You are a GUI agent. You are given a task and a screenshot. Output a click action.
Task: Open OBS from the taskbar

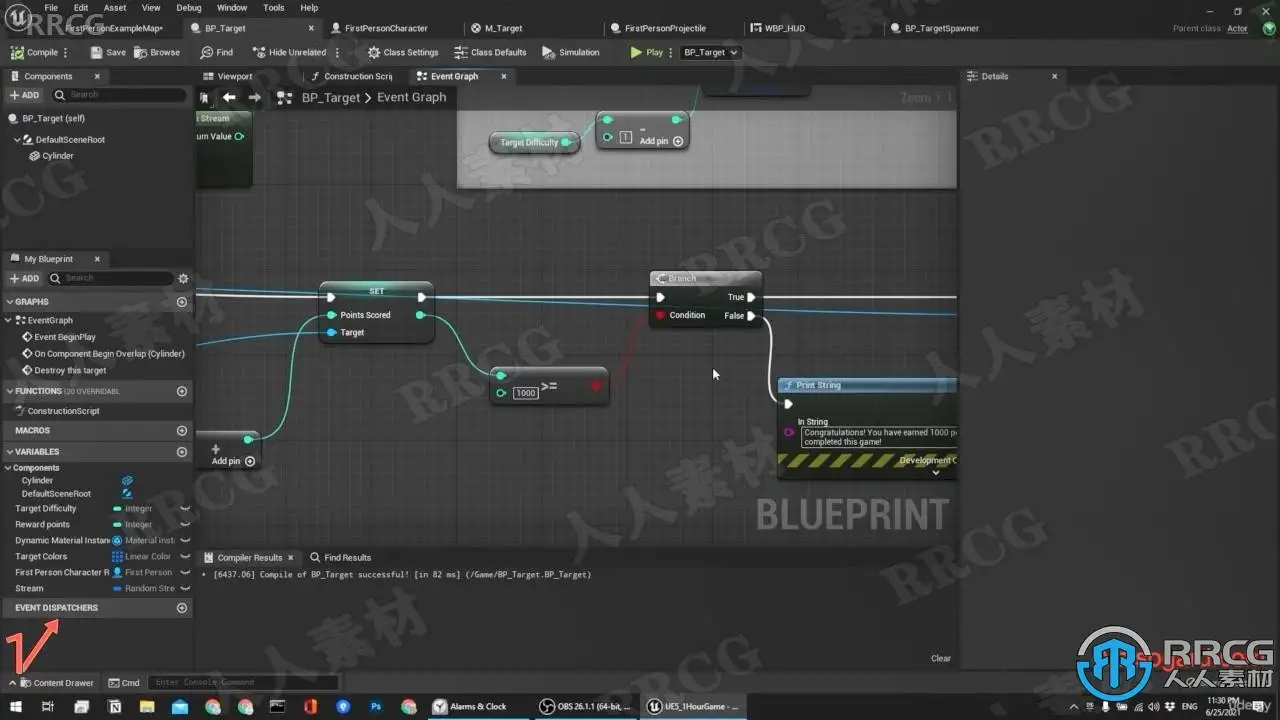(x=584, y=706)
